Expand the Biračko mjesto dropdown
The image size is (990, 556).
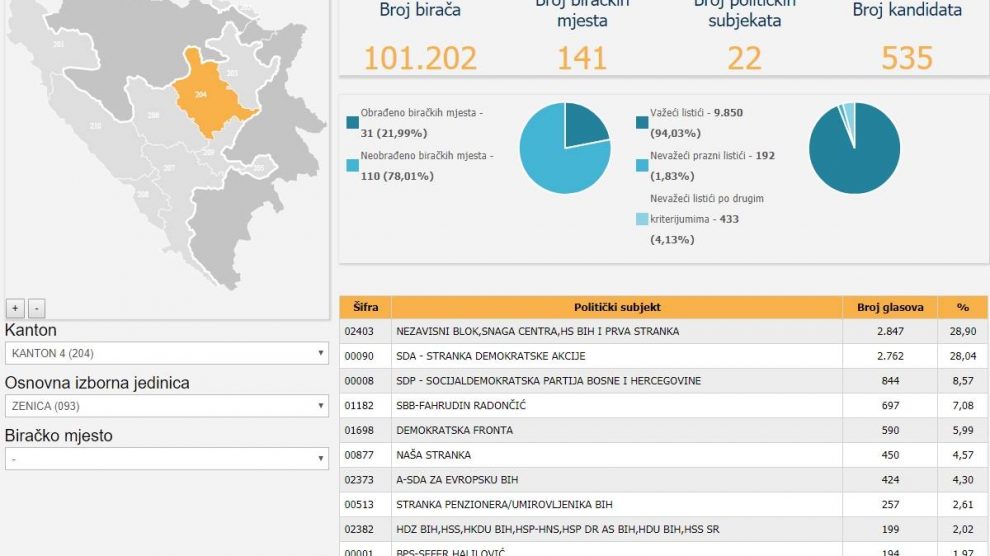(x=166, y=458)
